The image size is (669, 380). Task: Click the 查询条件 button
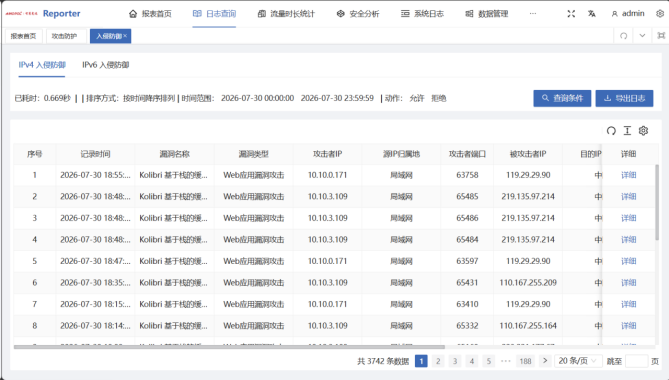[x=562, y=98]
